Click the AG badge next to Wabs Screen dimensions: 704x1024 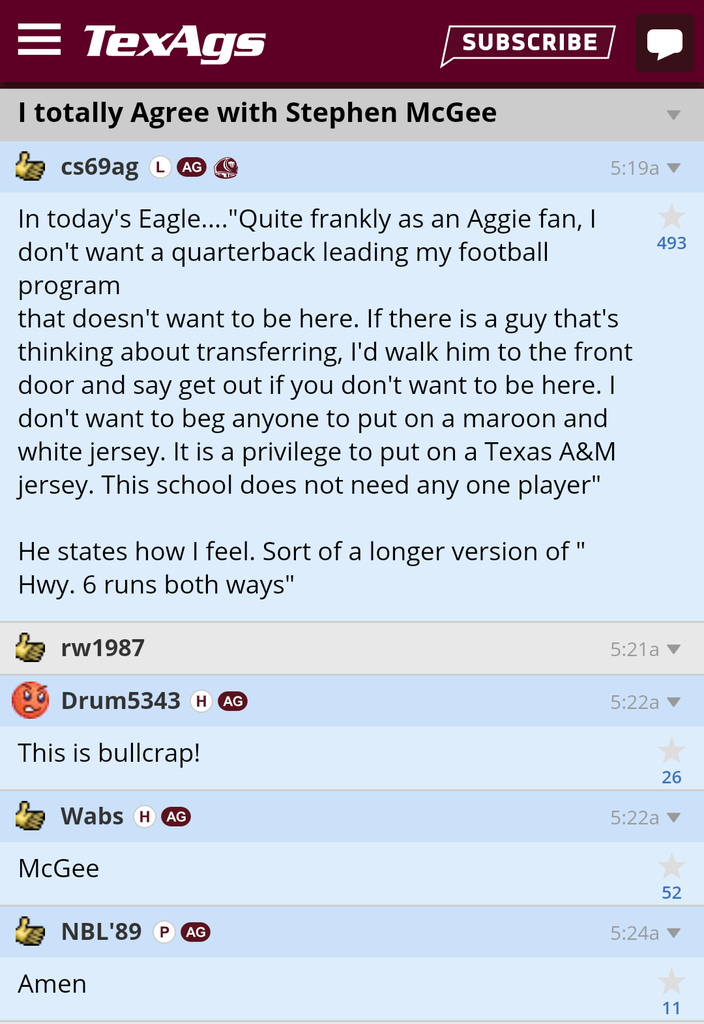(176, 817)
